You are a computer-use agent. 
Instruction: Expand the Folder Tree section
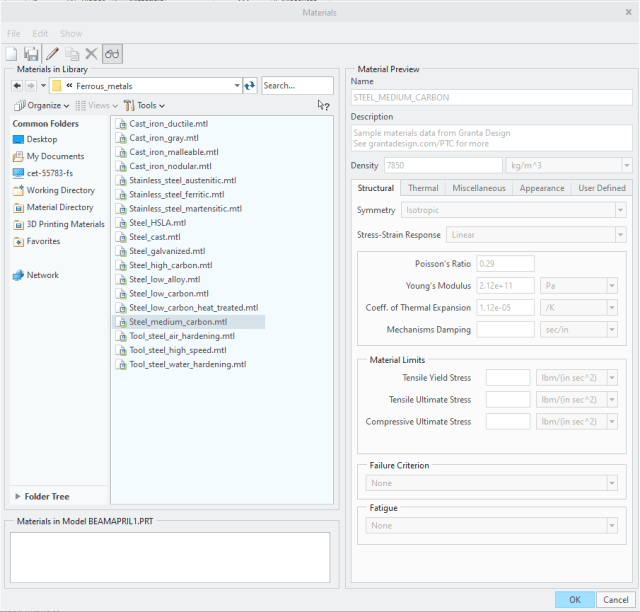[42, 496]
